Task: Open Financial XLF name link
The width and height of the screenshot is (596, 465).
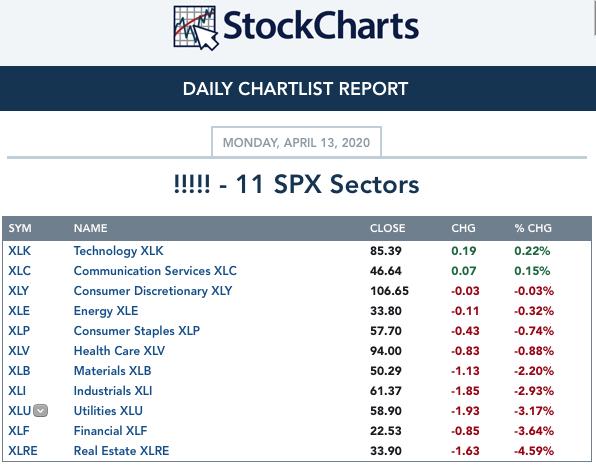Action: click(110, 431)
